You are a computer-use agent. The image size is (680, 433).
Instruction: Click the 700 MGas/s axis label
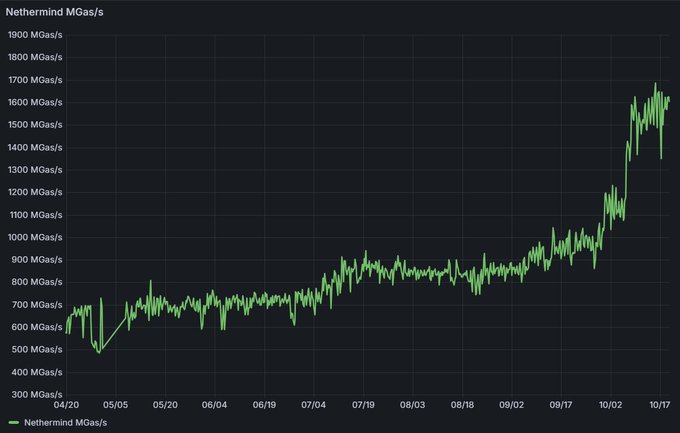click(37, 305)
